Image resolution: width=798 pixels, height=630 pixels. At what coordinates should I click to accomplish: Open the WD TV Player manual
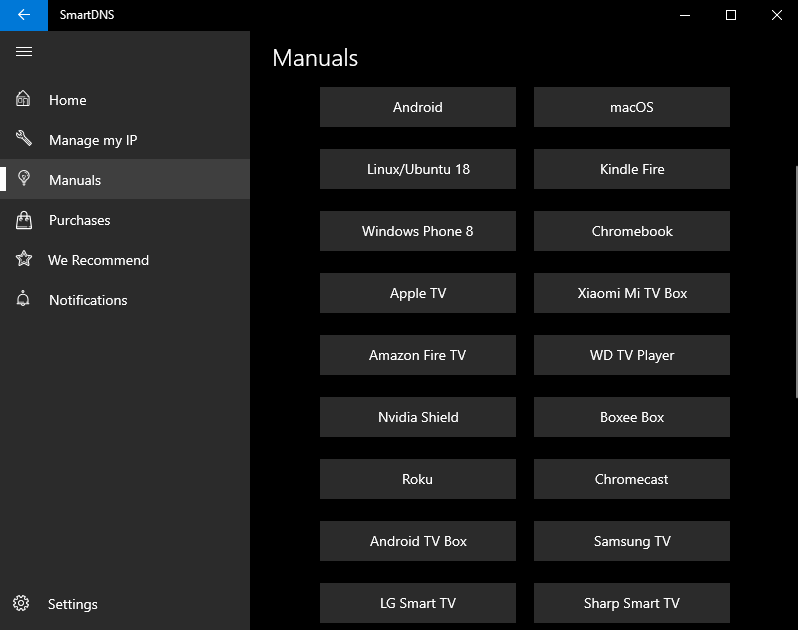point(632,355)
